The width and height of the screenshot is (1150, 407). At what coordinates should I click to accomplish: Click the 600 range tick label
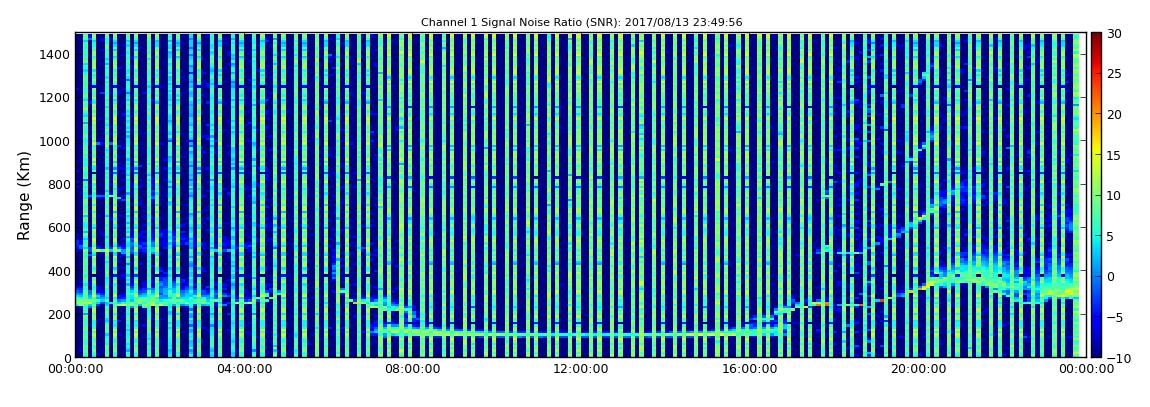[59, 227]
